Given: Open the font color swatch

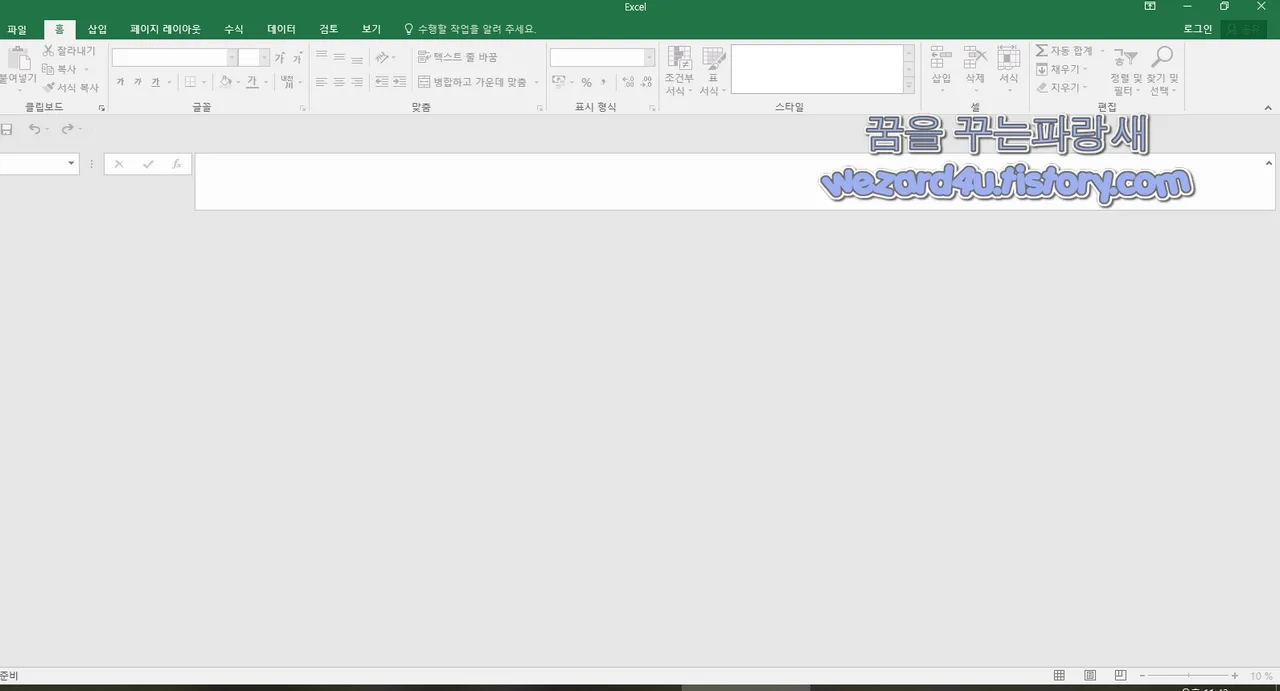Looking at the screenshot, I should [252, 82].
